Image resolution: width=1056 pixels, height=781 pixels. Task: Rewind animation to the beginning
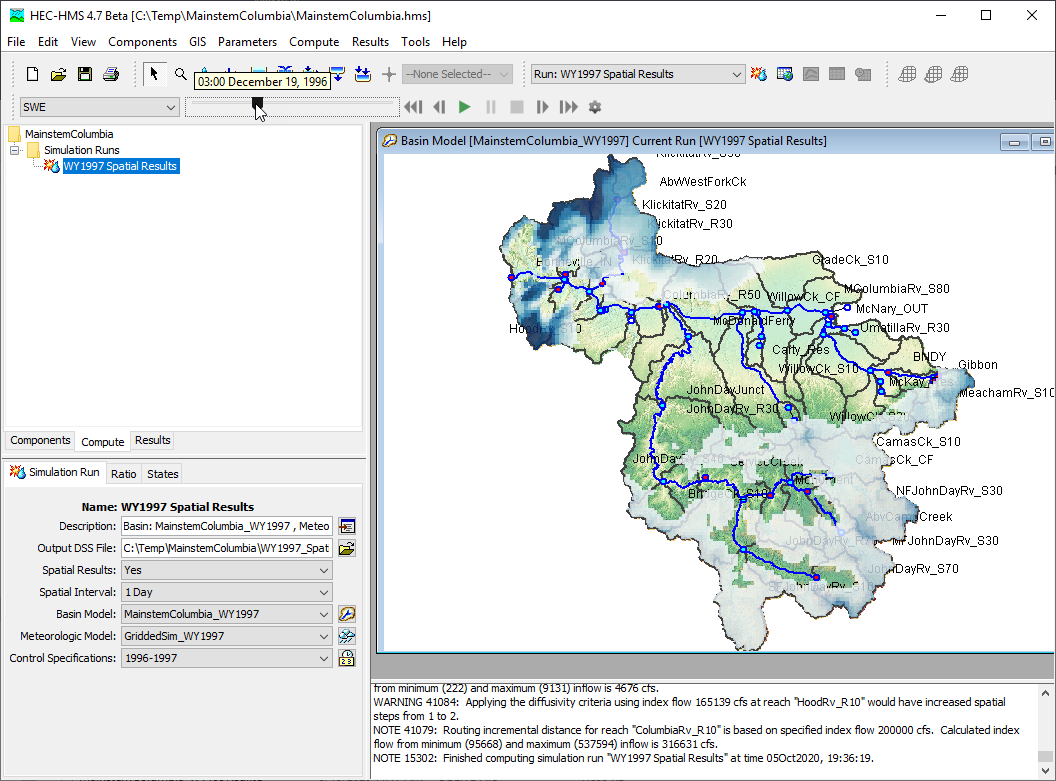413,107
